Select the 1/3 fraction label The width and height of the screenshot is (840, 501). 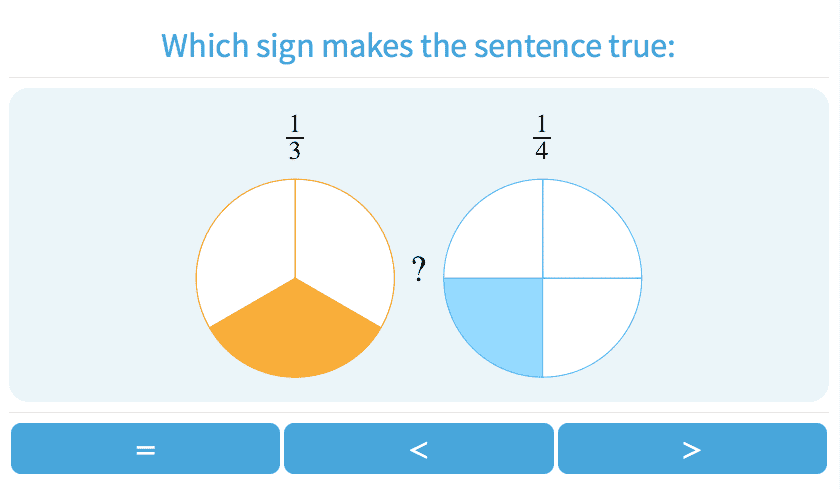pyautogui.click(x=295, y=137)
